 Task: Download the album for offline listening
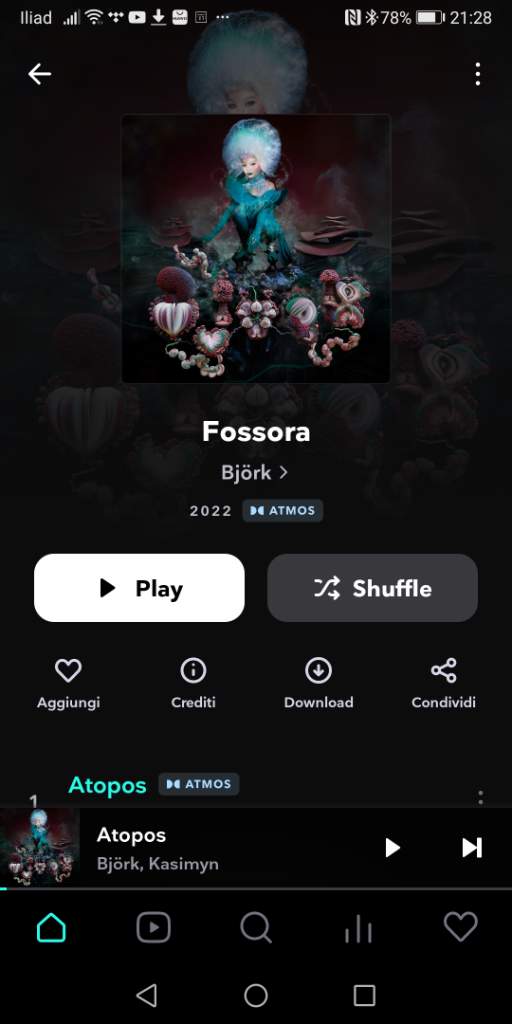click(319, 684)
